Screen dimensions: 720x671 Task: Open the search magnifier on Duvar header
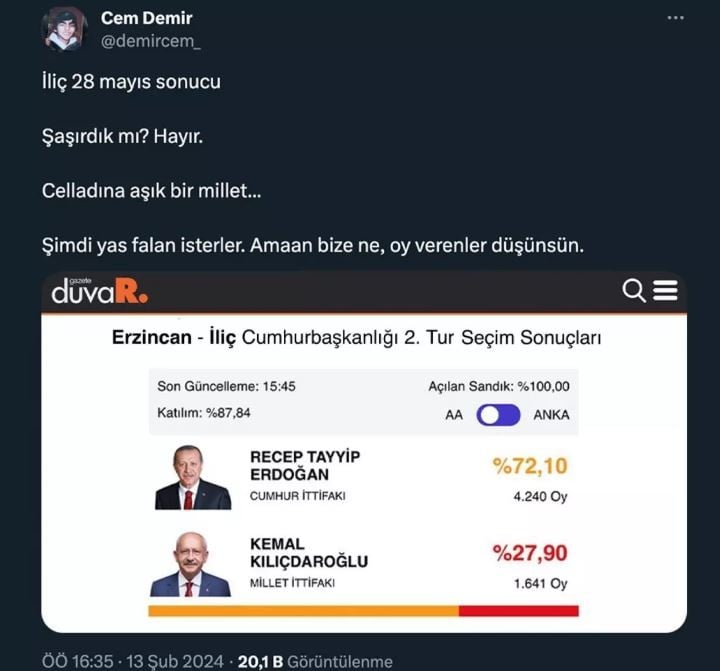(634, 291)
